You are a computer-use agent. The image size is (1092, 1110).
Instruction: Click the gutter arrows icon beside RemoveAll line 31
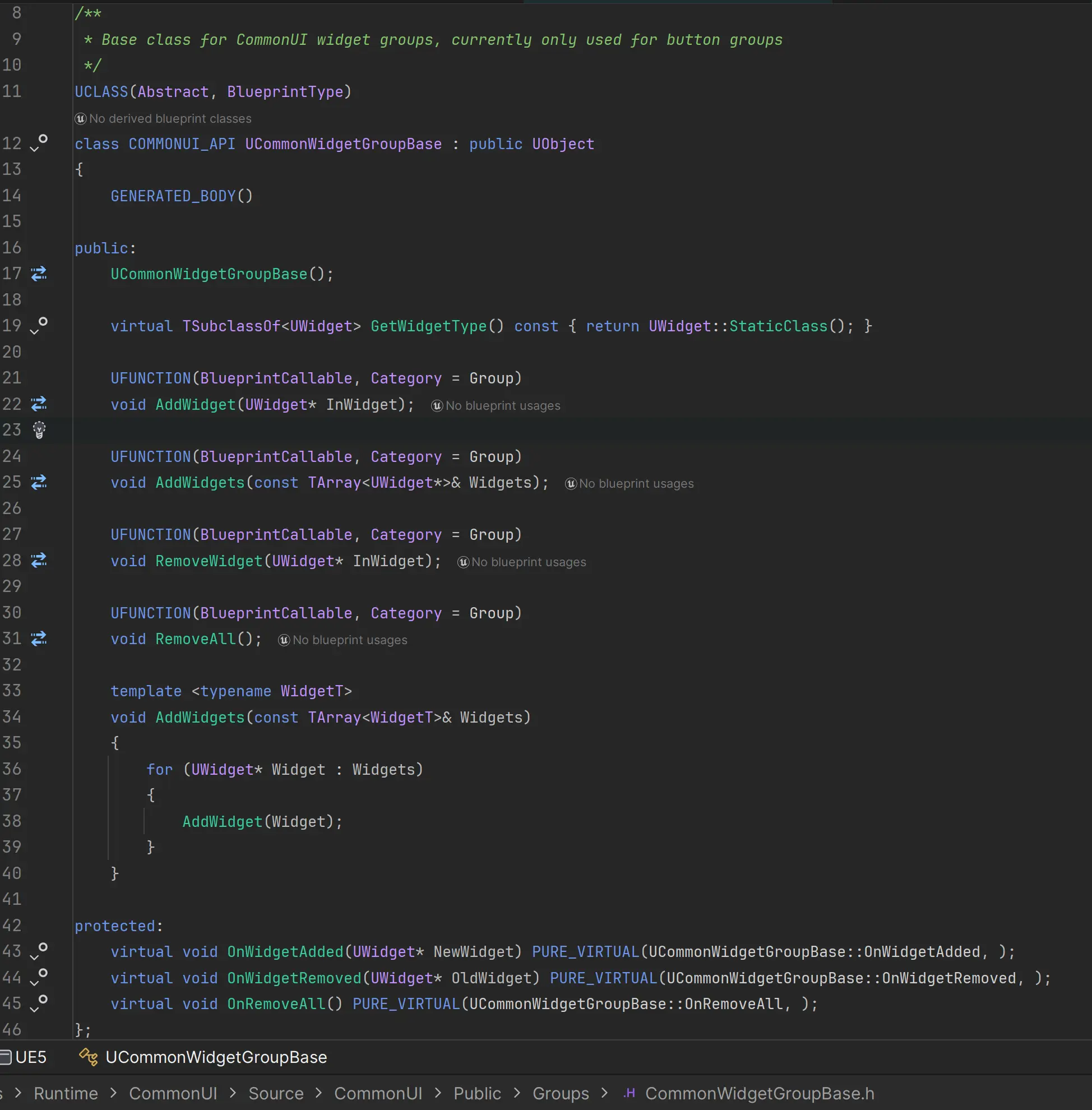39,638
